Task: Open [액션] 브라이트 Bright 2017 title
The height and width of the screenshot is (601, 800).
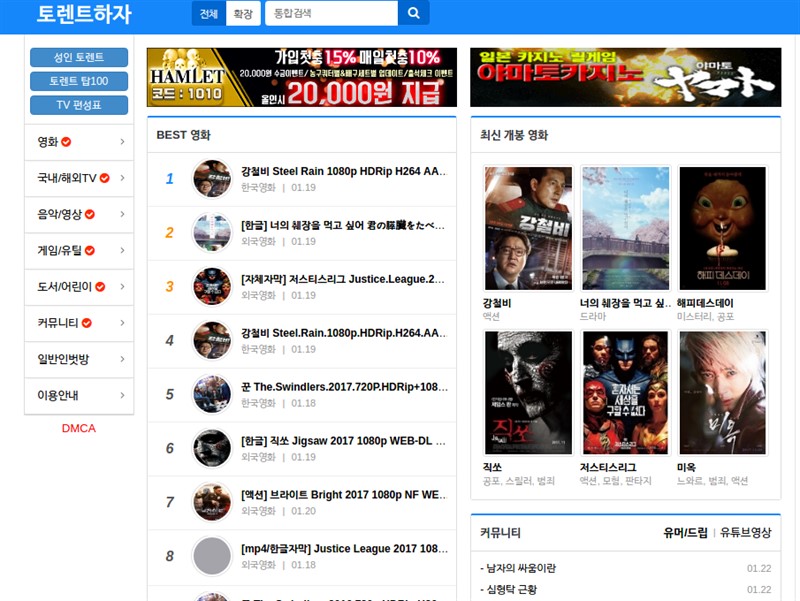Action: [344, 495]
